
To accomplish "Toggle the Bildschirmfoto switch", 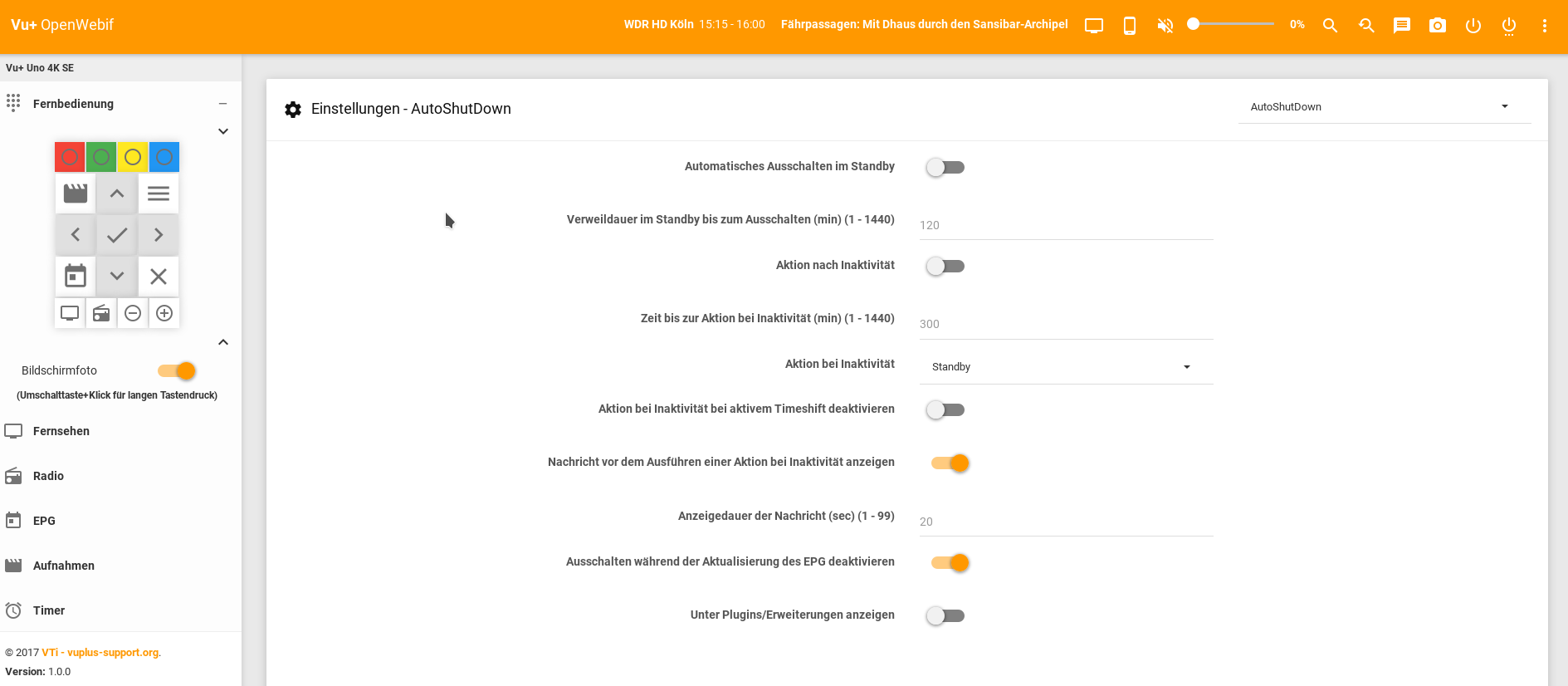I will pyautogui.click(x=177, y=370).
